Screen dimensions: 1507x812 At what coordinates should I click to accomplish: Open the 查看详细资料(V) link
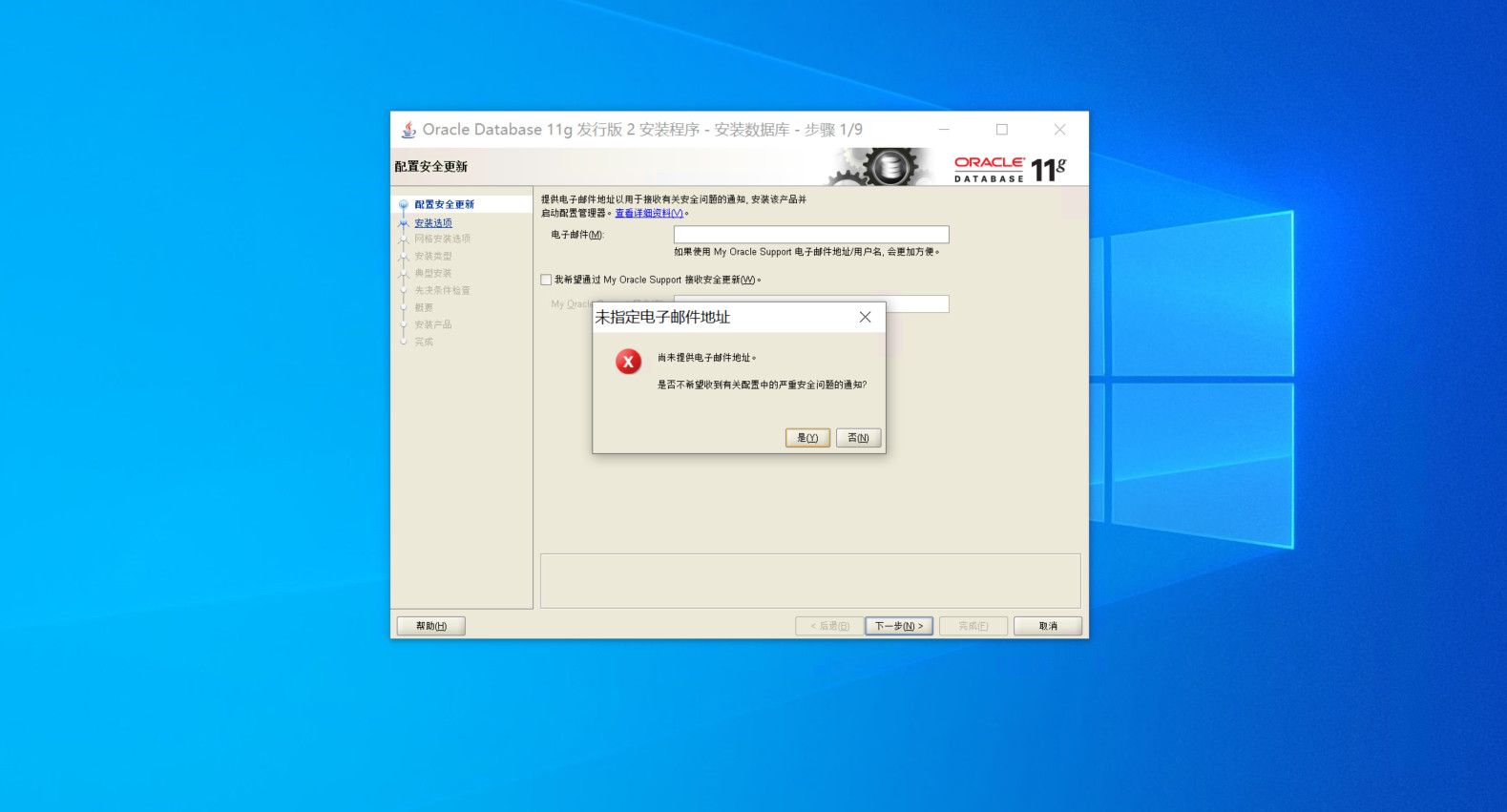(x=649, y=214)
